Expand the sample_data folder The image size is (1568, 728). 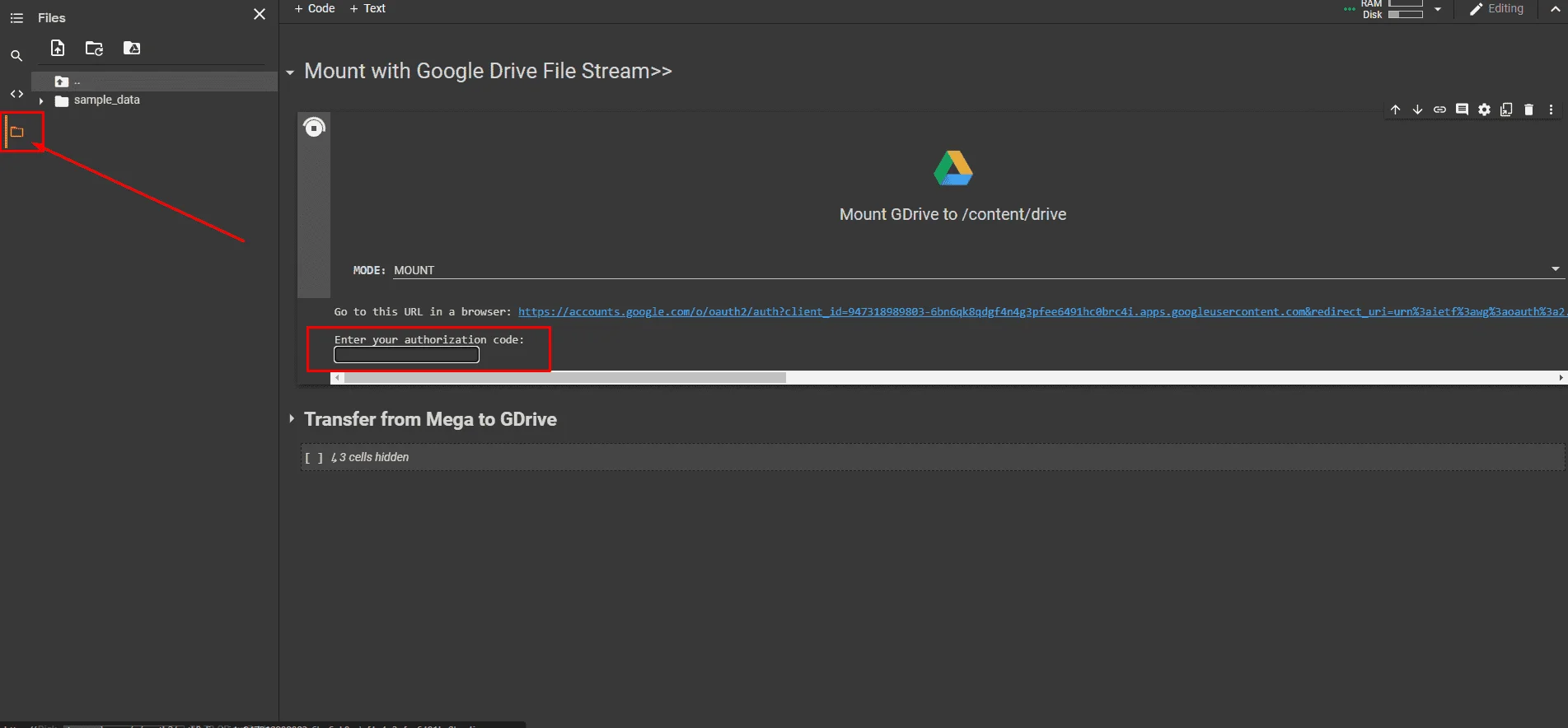pyautogui.click(x=41, y=100)
